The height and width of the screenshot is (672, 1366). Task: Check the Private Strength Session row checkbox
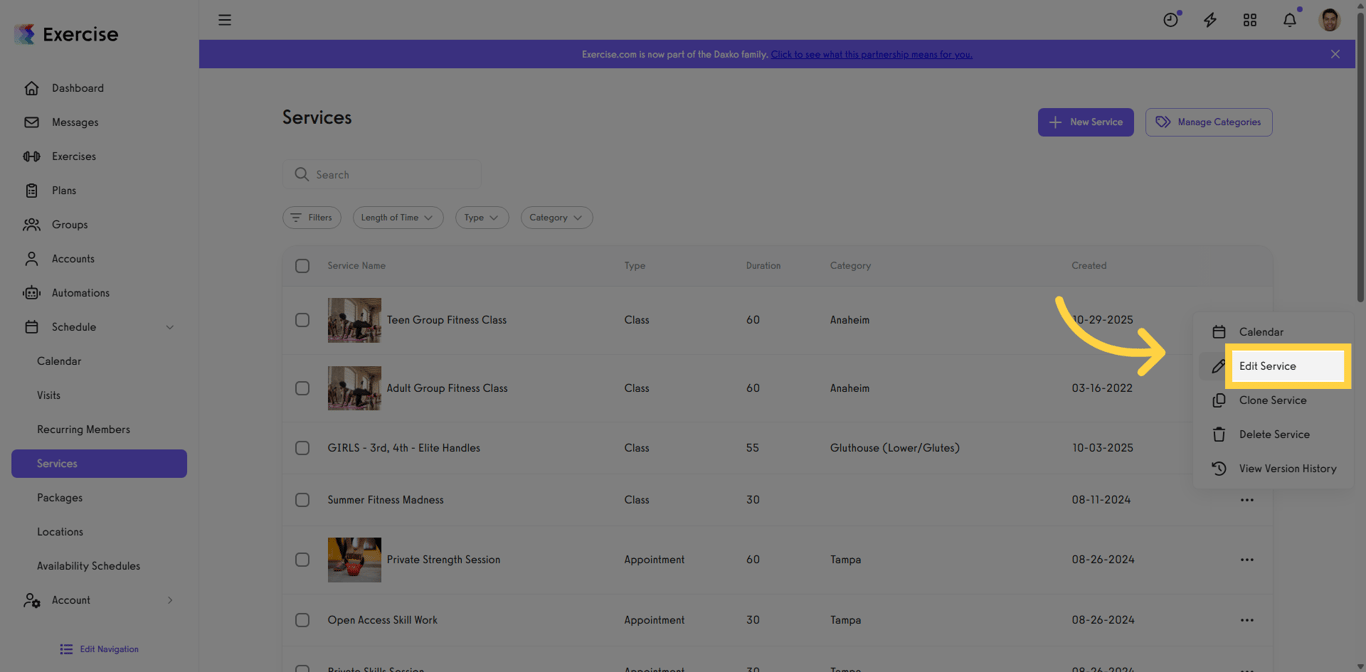pos(302,560)
